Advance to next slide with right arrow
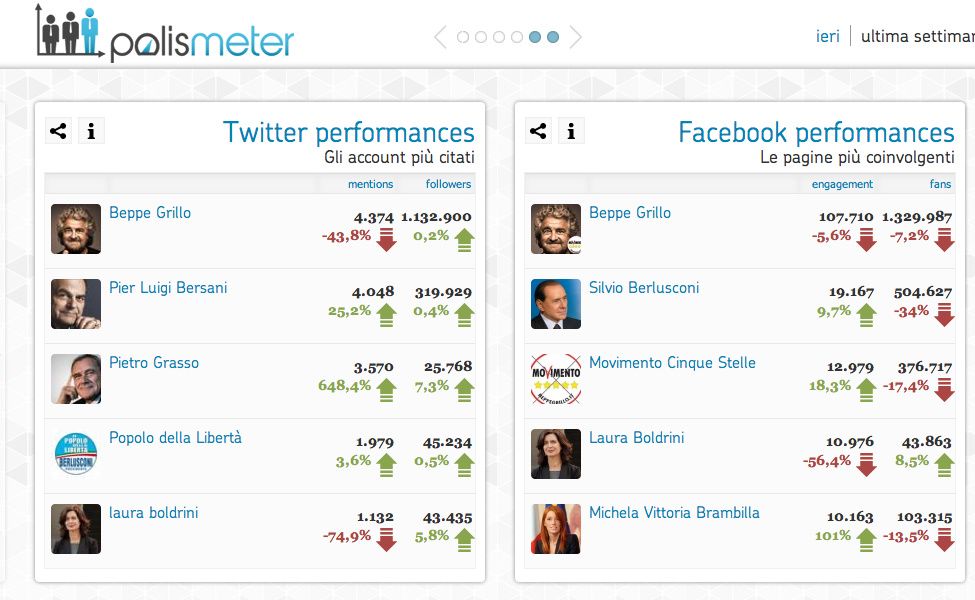The height and width of the screenshot is (600, 975). (576, 37)
